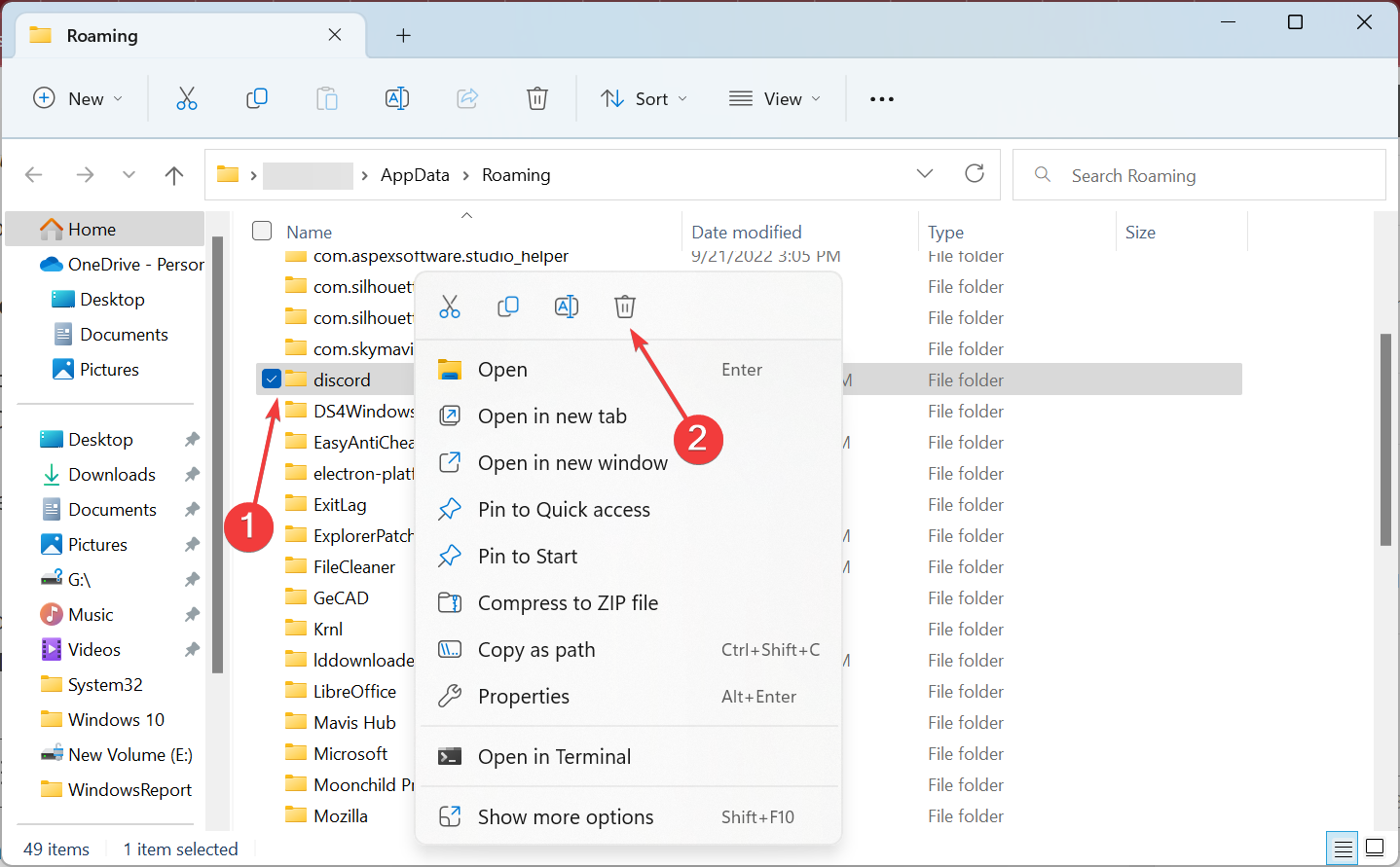
Task: Select the Mozilla folder
Action: pyautogui.click(x=341, y=816)
